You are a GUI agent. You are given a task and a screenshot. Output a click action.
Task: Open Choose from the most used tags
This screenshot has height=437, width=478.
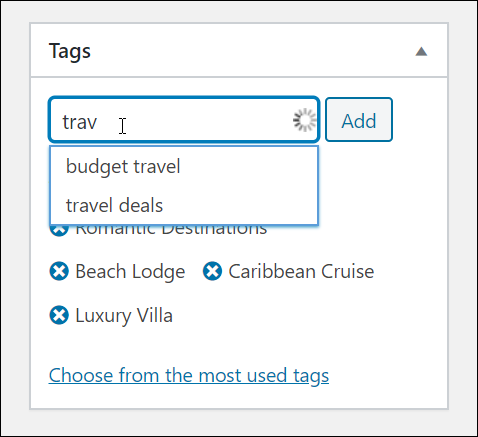pos(189,376)
